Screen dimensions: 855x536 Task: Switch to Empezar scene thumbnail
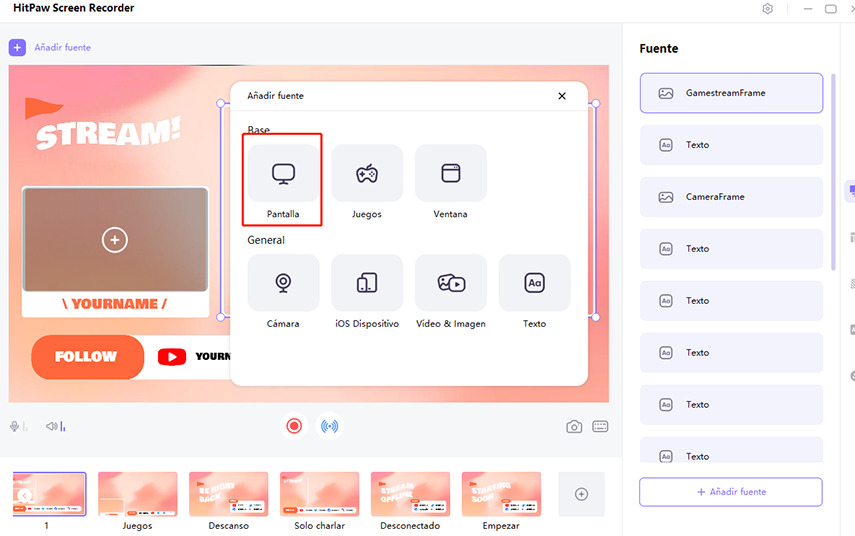tap(501, 494)
